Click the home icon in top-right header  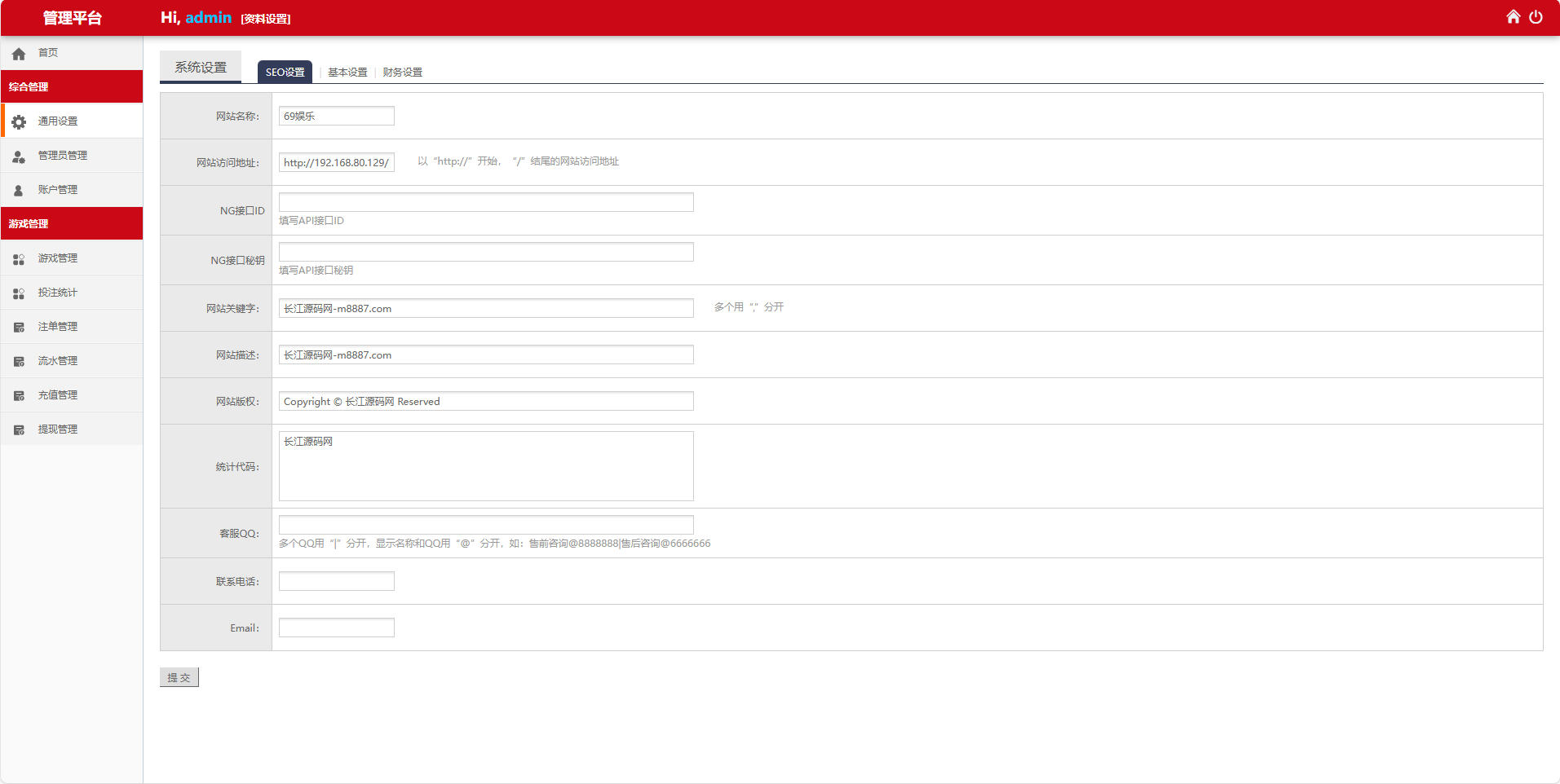coord(1513,16)
